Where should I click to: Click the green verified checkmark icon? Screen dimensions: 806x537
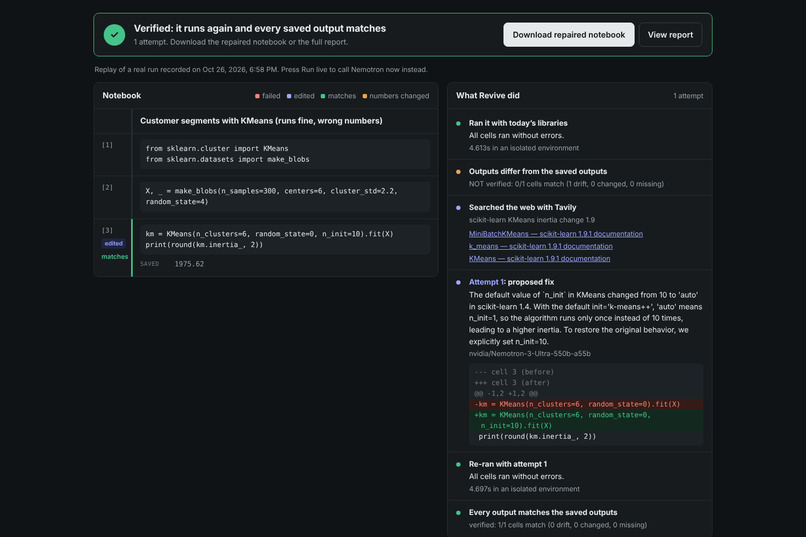(114, 35)
